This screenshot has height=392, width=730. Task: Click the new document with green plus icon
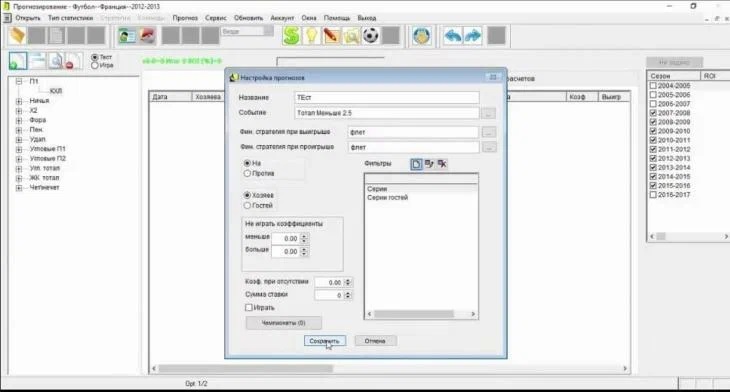click(18, 61)
